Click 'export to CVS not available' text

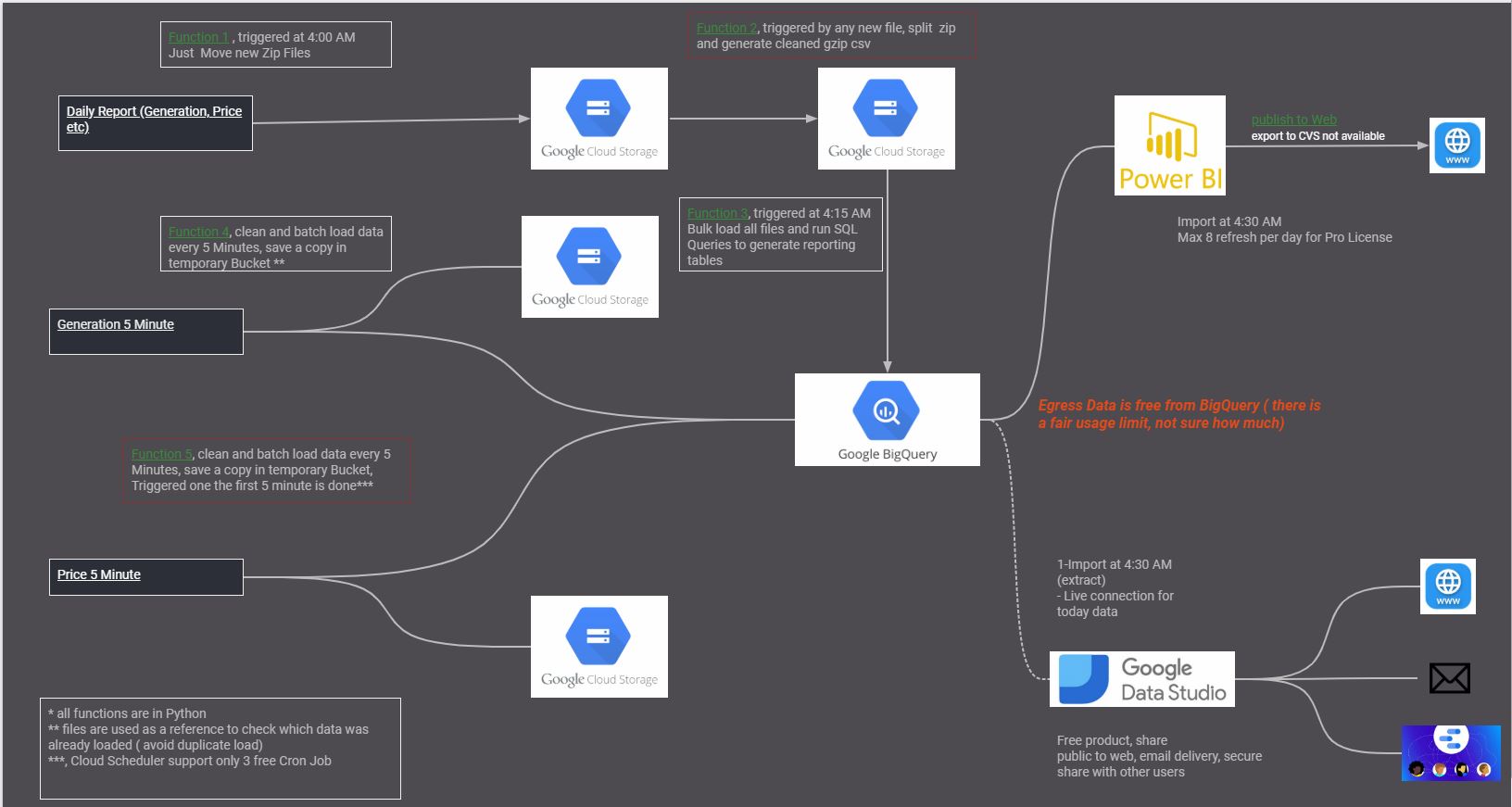tap(1318, 136)
